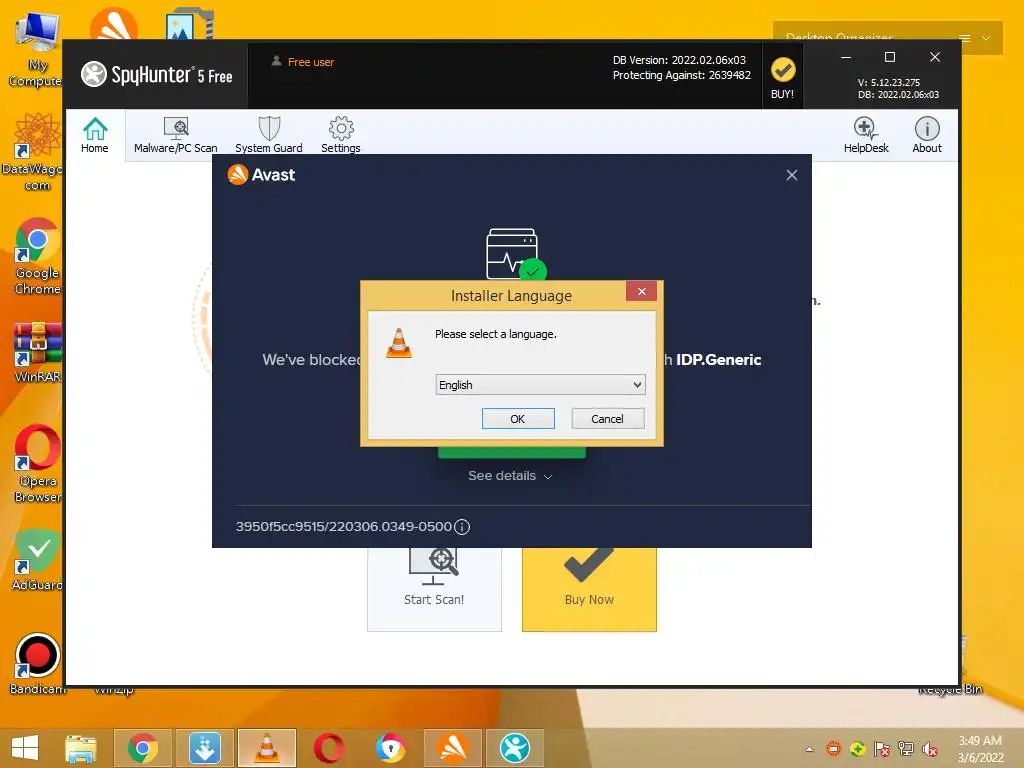
Task: Open WinRAR desktop shortcut
Action: [x=37, y=353]
